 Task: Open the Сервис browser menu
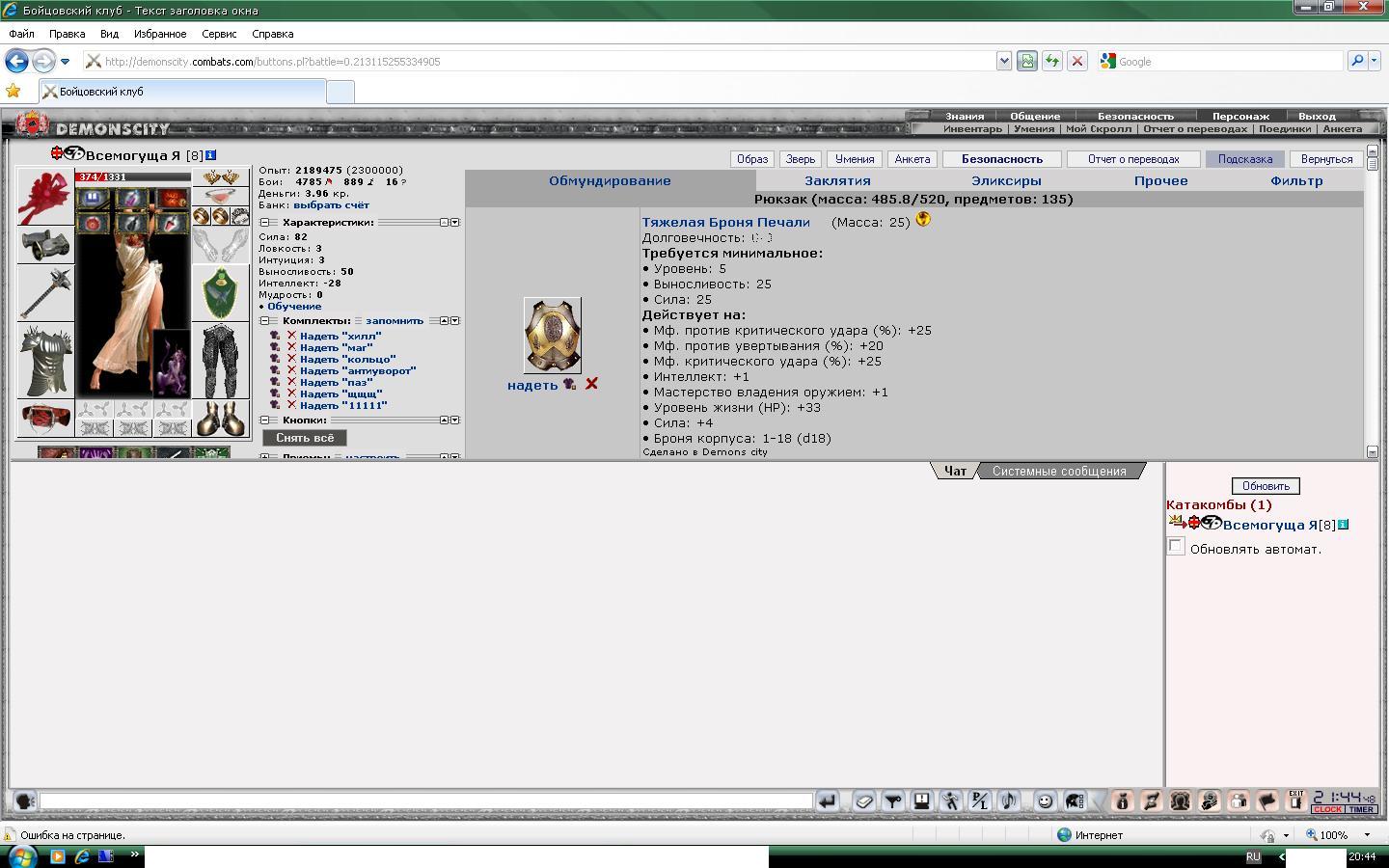coord(219,34)
